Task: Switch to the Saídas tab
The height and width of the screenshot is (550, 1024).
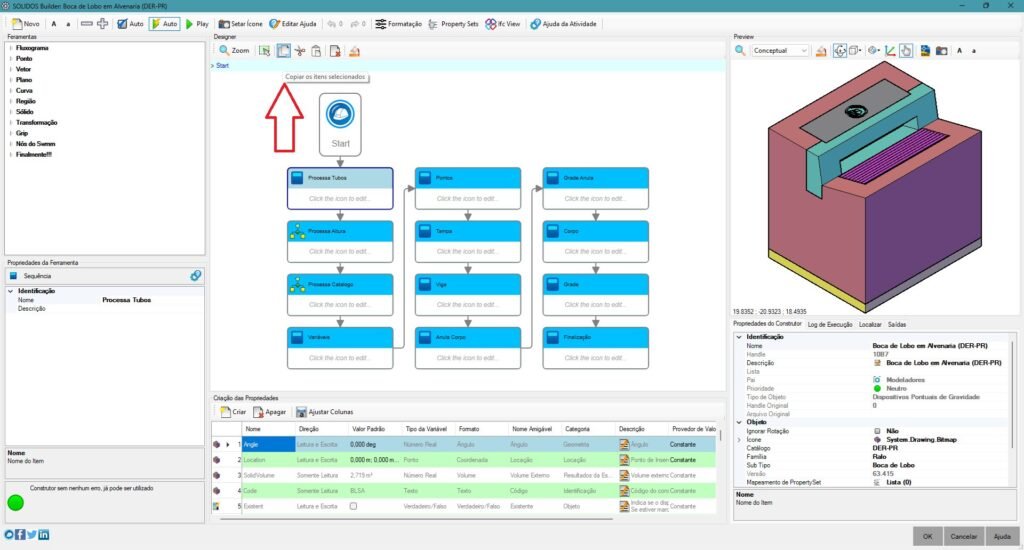Action: (897, 324)
